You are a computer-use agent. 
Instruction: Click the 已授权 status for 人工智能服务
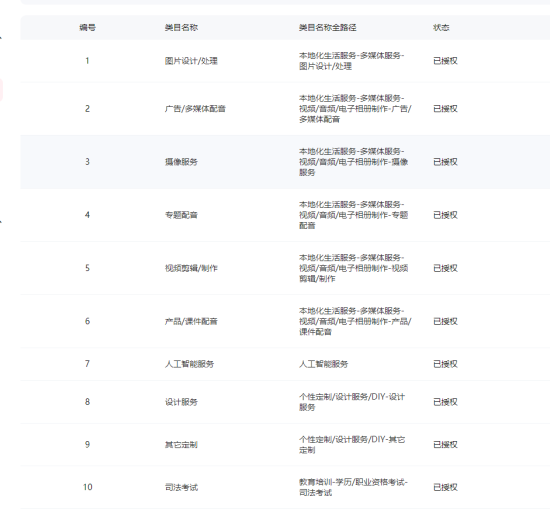[445, 364]
